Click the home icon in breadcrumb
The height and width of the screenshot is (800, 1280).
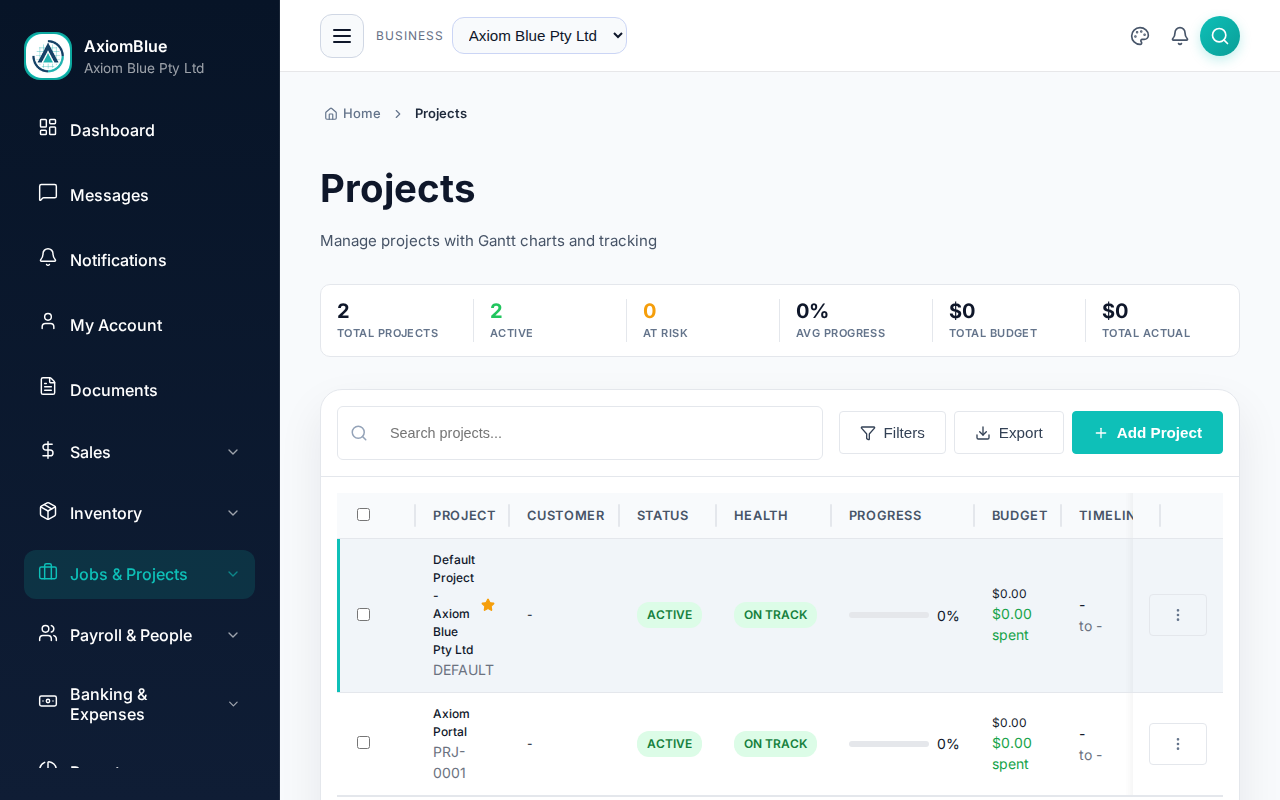pyautogui.click(x=331, y=114)
